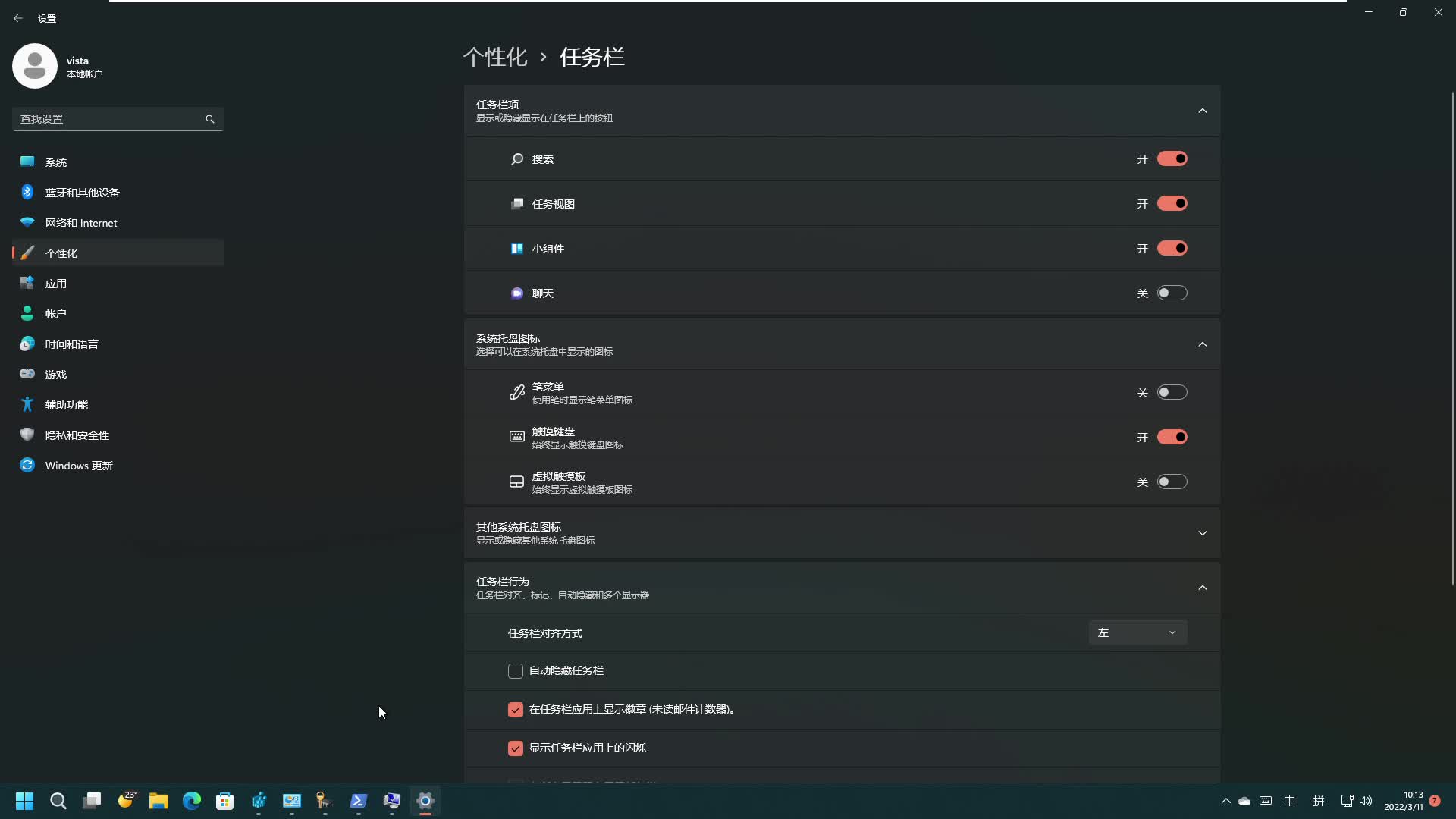Show hidden tray icons chevron
This screenshot has width=1456, height=819.
tap(1225, 801)
